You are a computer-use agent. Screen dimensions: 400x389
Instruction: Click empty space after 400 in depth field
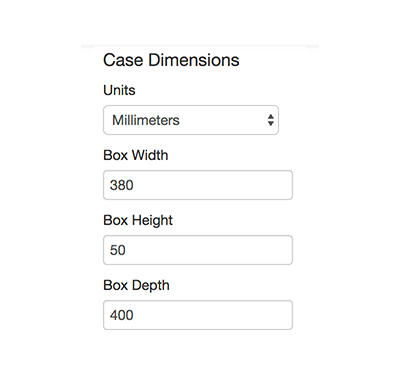coord(213,315)
